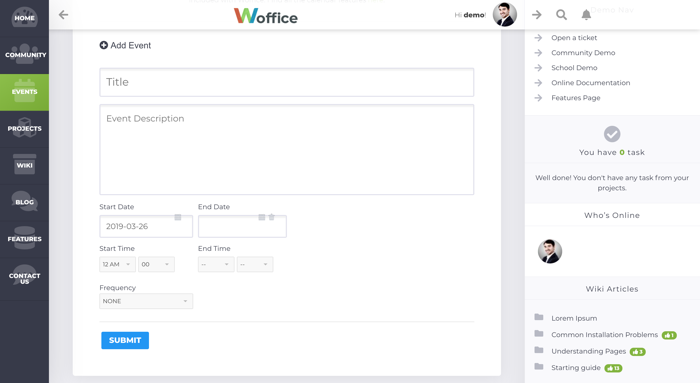700x383 pixels.
Task: Click the End Date field
Action: 242,226
